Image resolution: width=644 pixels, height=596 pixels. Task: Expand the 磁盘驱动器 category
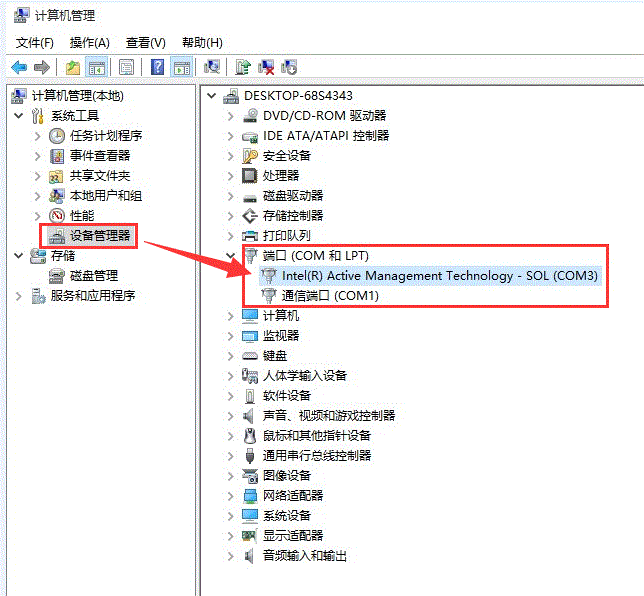230,196
